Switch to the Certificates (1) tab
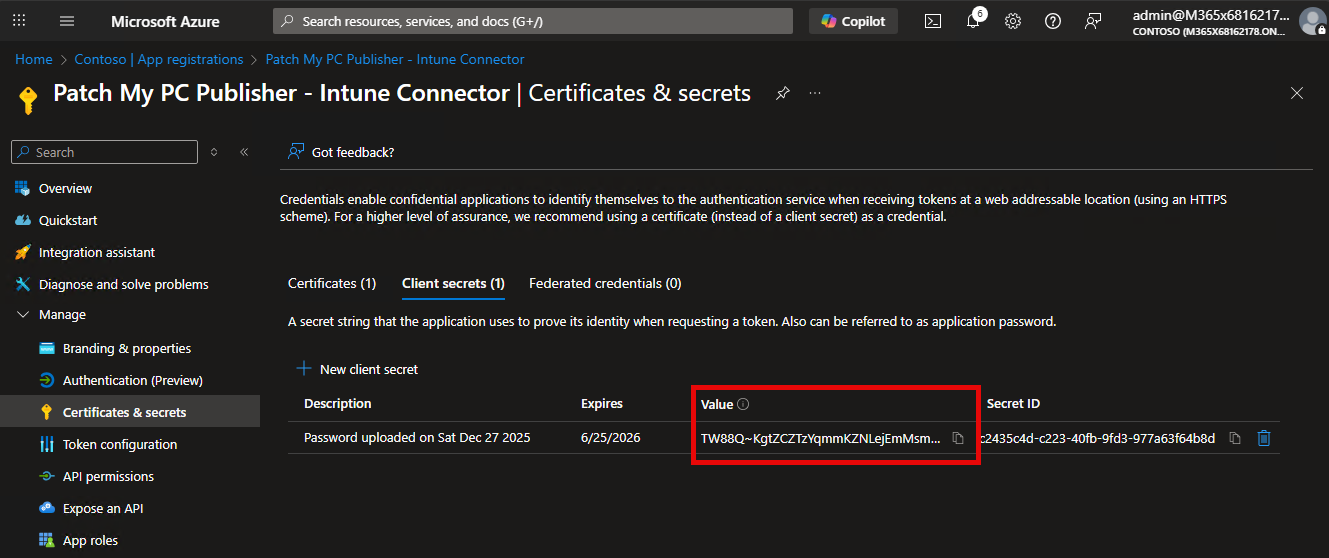The width and height of the screenshot is (1329, 558). click(332, 283)
